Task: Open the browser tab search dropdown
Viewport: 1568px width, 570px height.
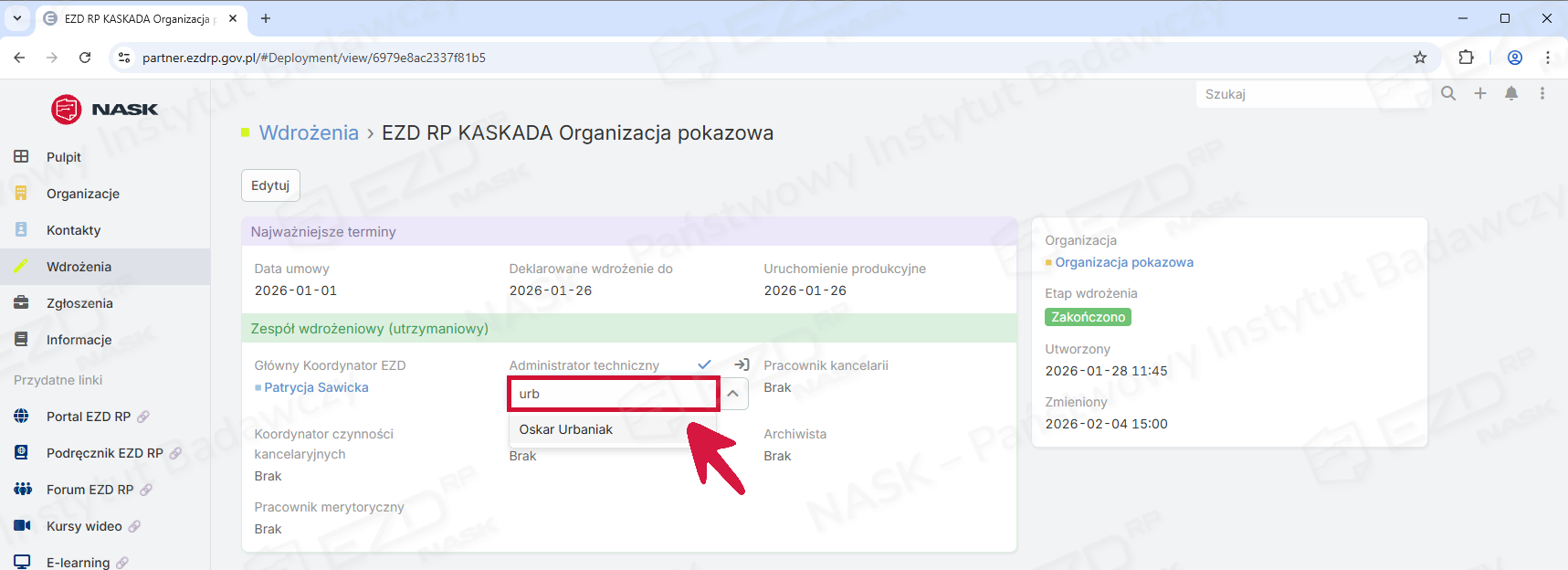Action: [17, 18]
